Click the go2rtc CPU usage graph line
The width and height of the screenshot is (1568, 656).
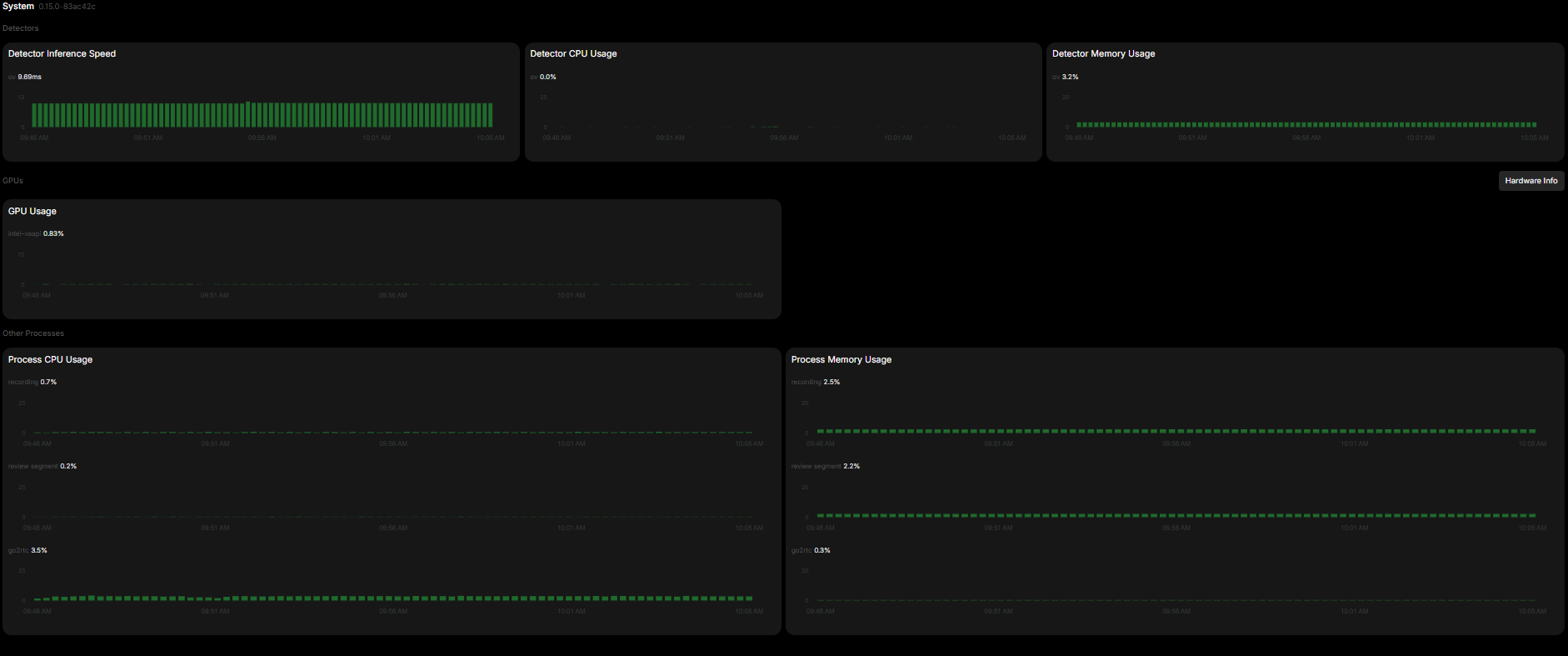click(392, 598)
